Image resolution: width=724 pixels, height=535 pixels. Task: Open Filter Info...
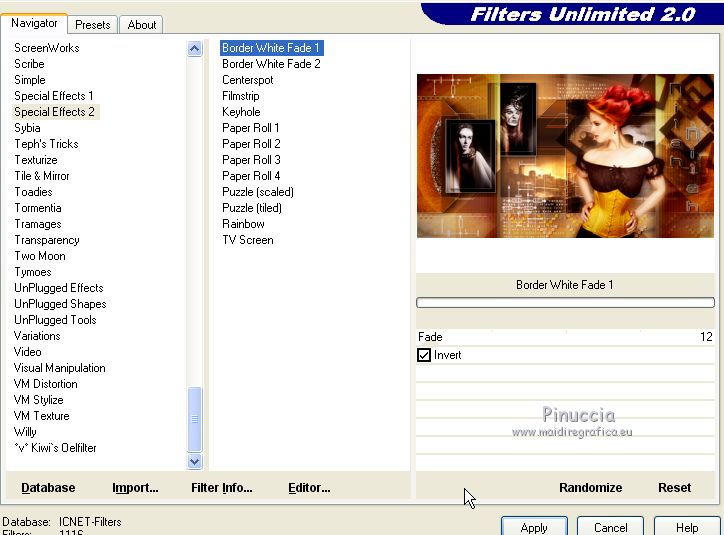[222, 487]
